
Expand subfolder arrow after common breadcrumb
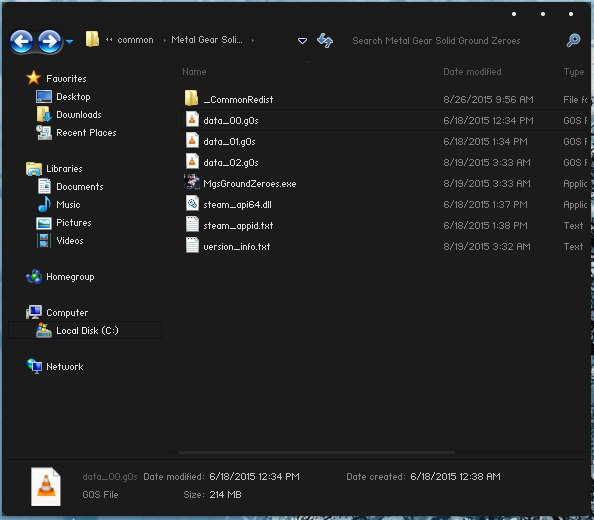pos(164,40)
